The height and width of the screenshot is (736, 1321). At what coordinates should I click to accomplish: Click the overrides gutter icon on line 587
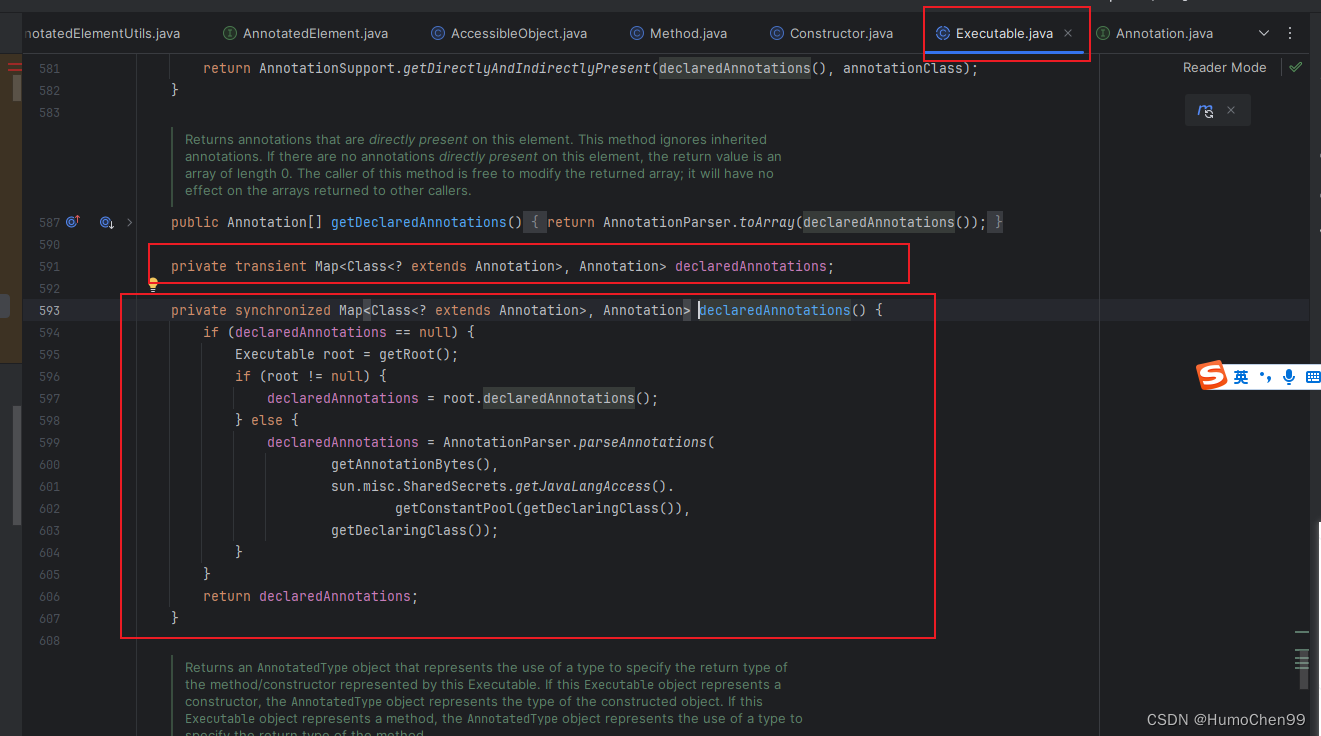[x=73, y=222]
